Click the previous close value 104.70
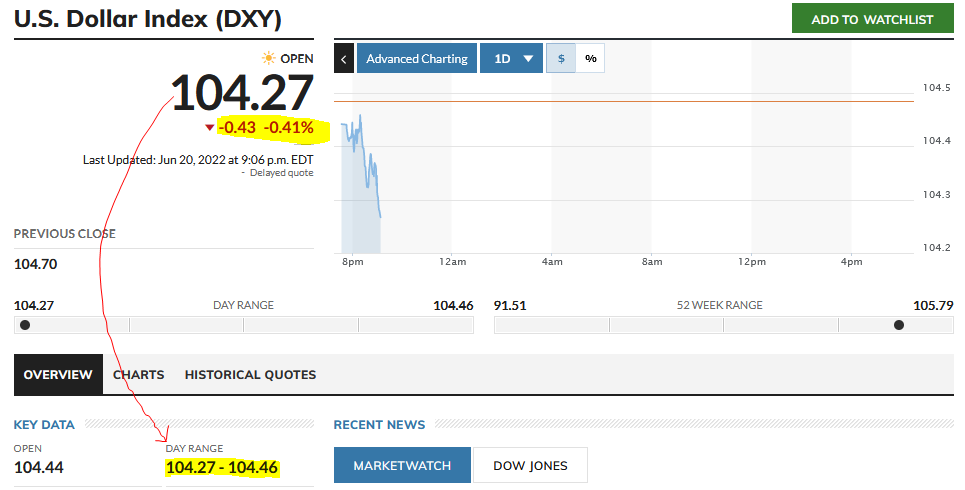965x490 pixels. 35,264
